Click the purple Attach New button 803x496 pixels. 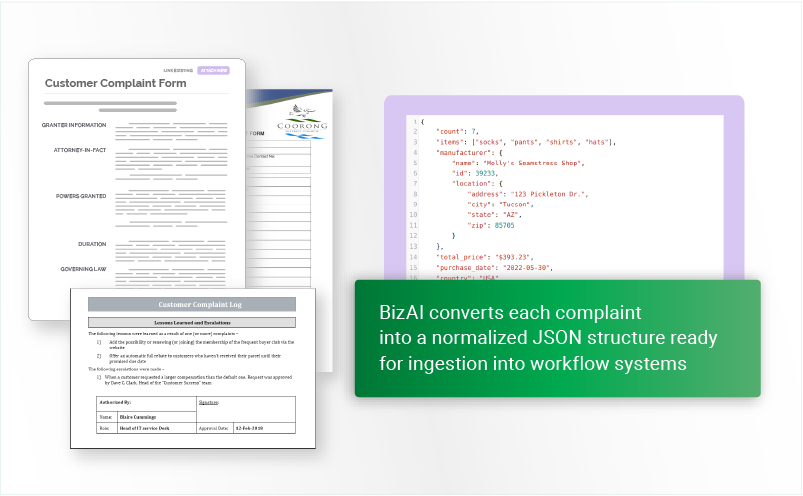(214, 71)
